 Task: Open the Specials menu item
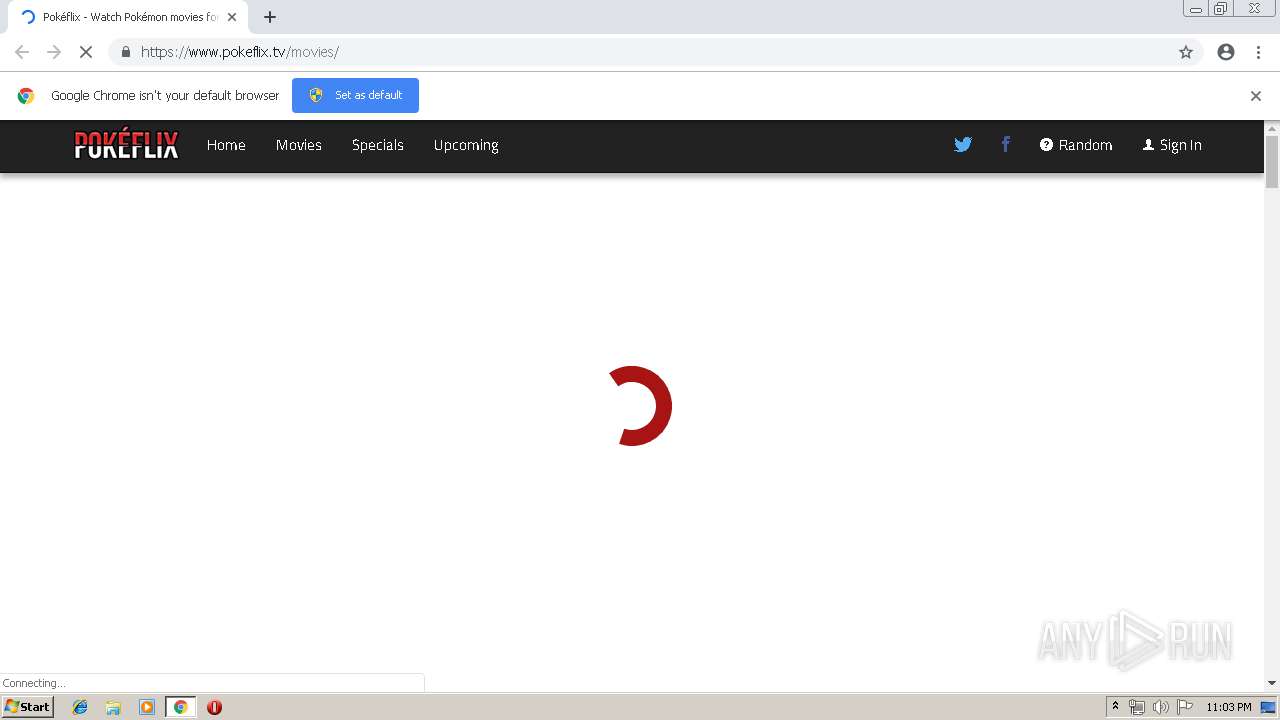378,145
